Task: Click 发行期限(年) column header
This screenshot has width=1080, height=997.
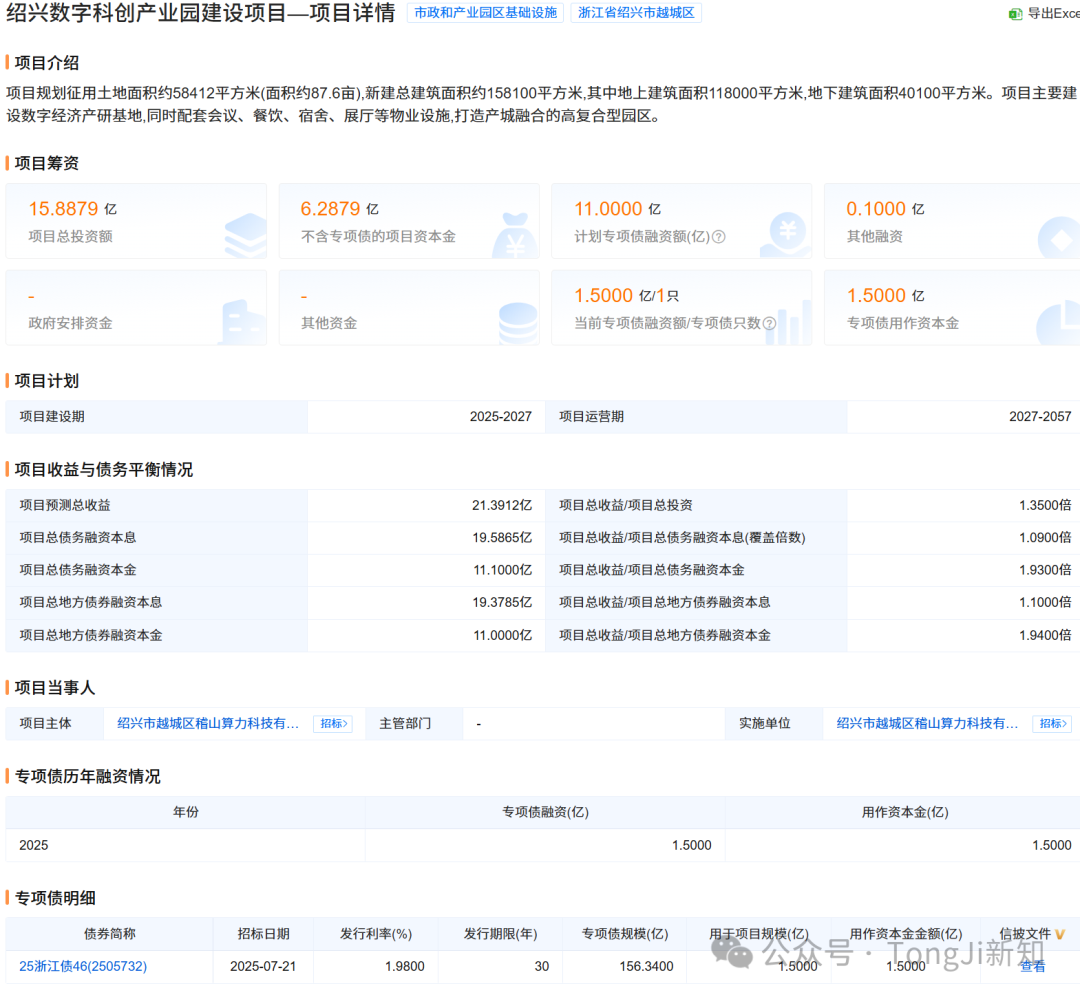Action: 500,934
